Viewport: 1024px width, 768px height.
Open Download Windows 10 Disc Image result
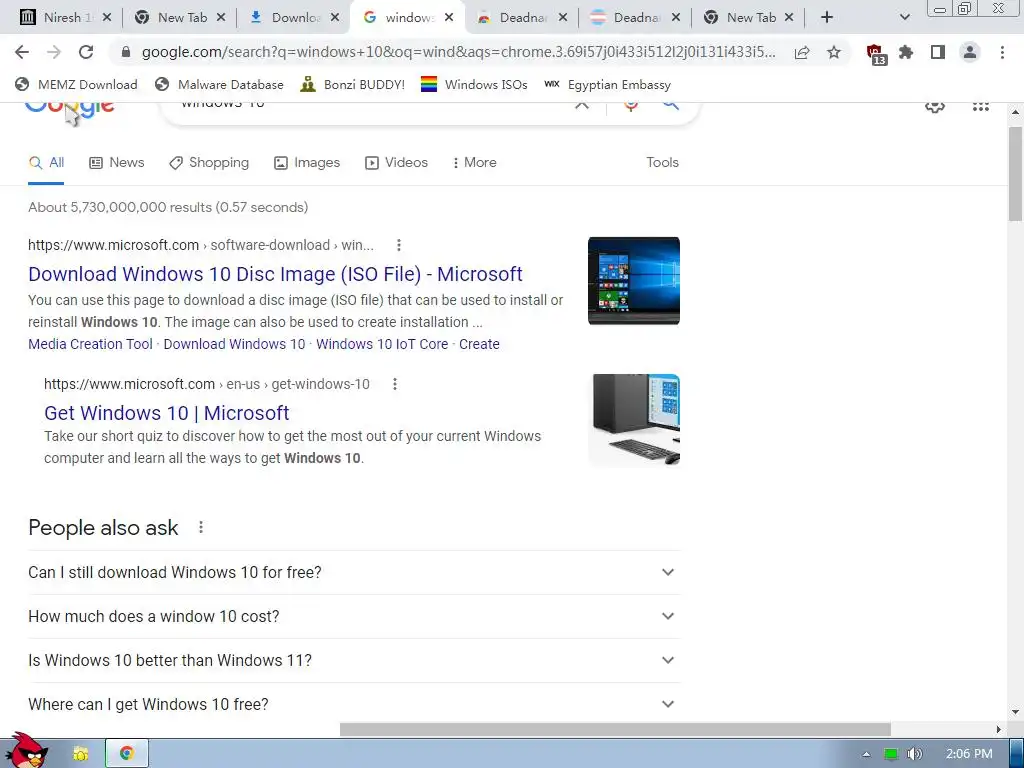coord(275,274)
